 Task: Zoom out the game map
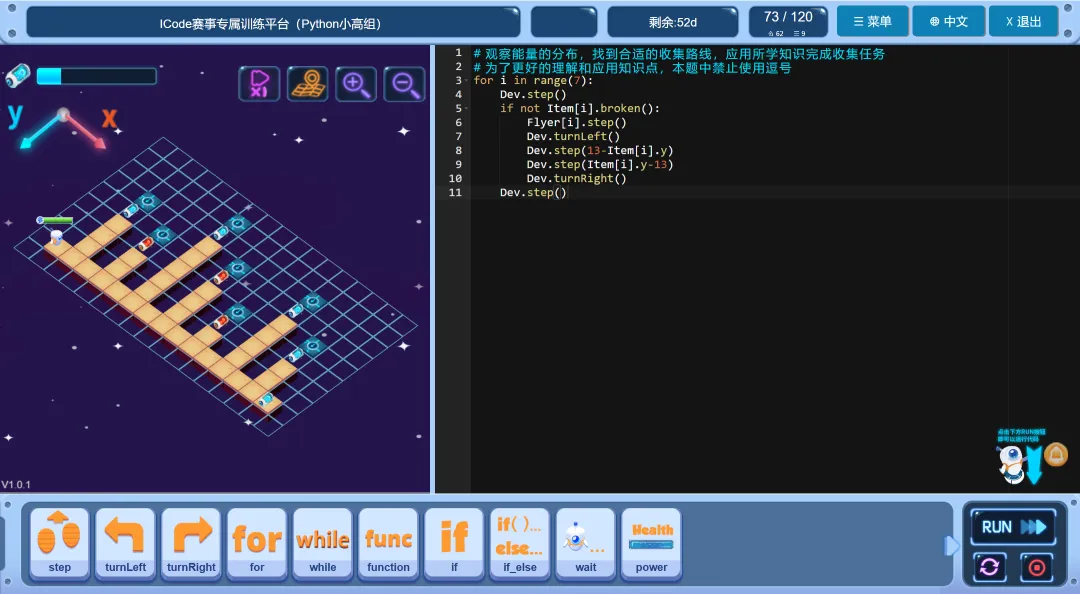[x=404, y=84]
